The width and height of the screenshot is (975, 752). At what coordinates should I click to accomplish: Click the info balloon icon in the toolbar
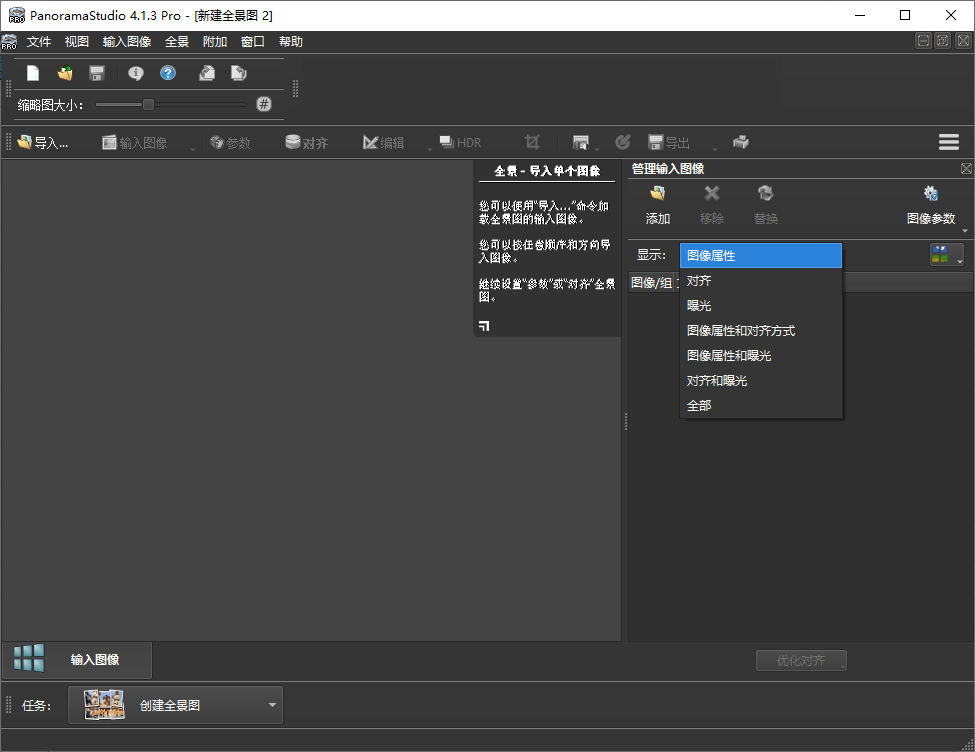point(136,72)
